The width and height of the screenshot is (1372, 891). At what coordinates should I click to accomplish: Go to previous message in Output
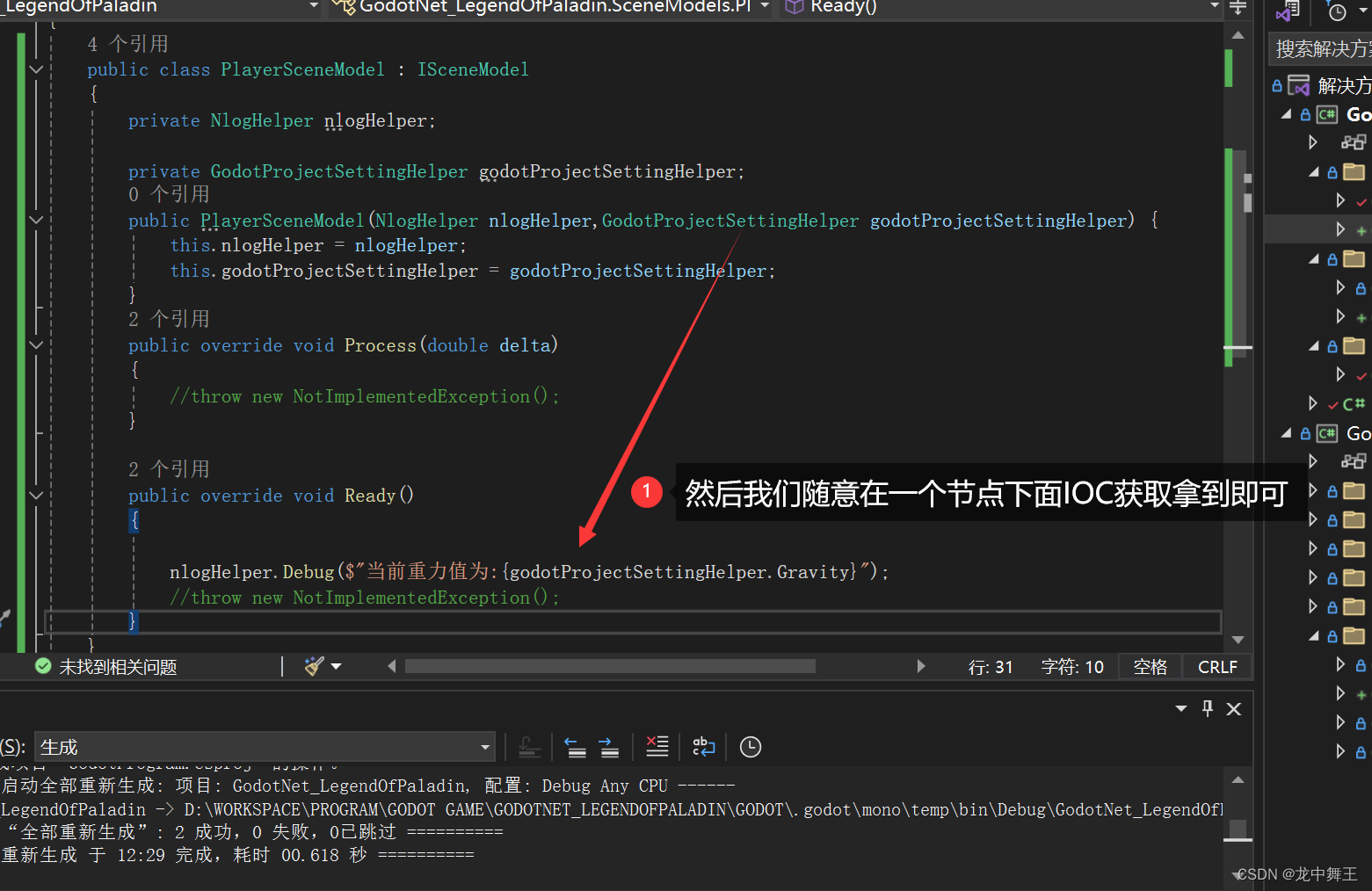point(575,747)
